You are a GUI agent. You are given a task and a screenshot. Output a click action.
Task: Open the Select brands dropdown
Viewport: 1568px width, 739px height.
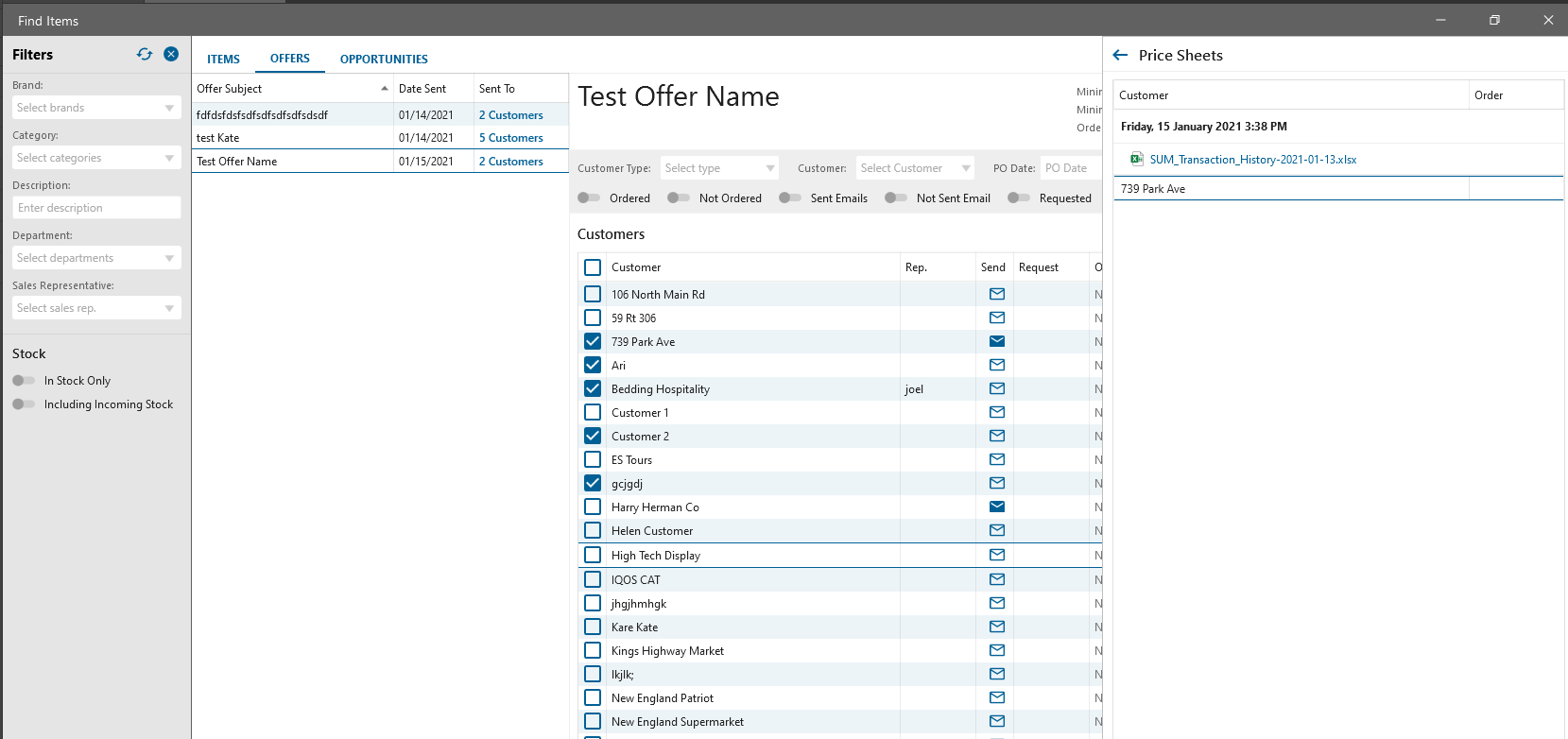tap(95, 108)
